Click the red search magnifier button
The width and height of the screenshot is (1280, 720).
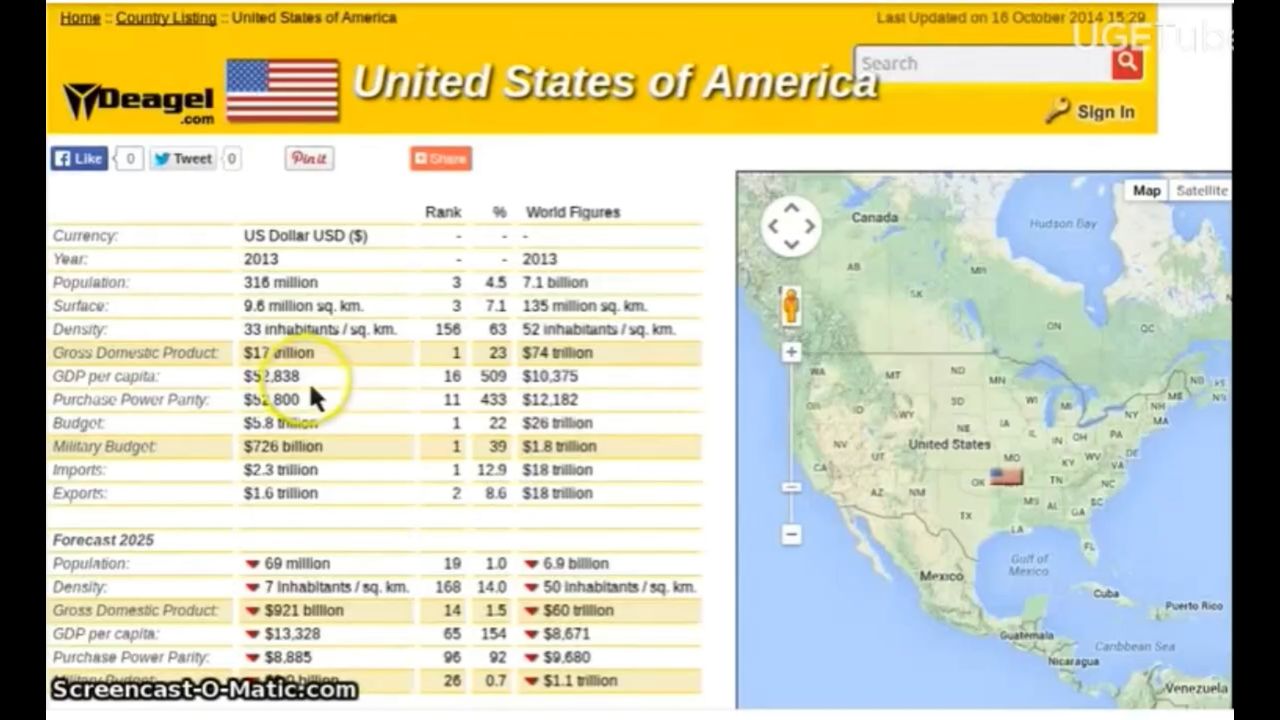(x=1127, y=63)
